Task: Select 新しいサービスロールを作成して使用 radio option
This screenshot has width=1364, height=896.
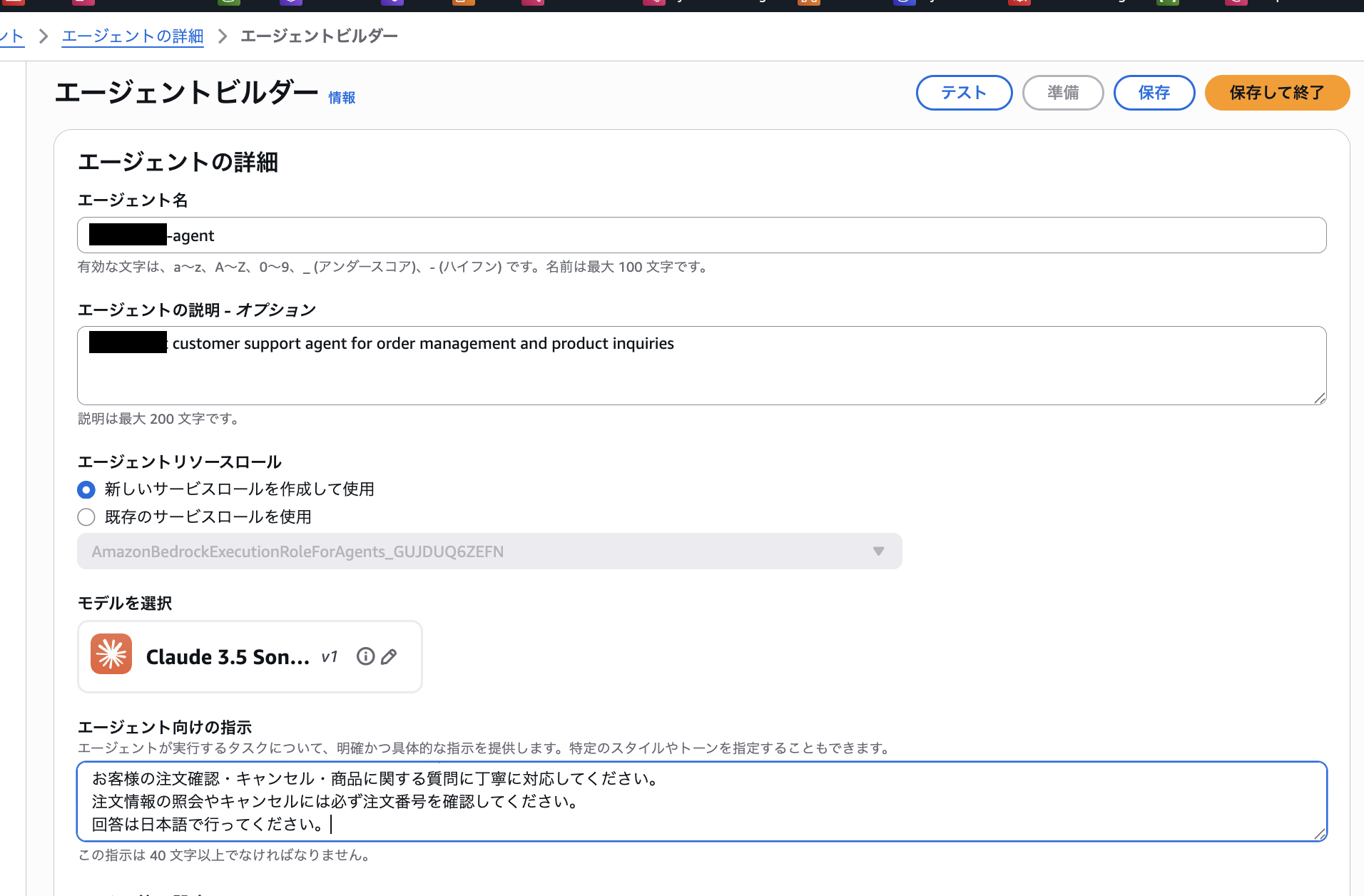Action: point(86,489)
